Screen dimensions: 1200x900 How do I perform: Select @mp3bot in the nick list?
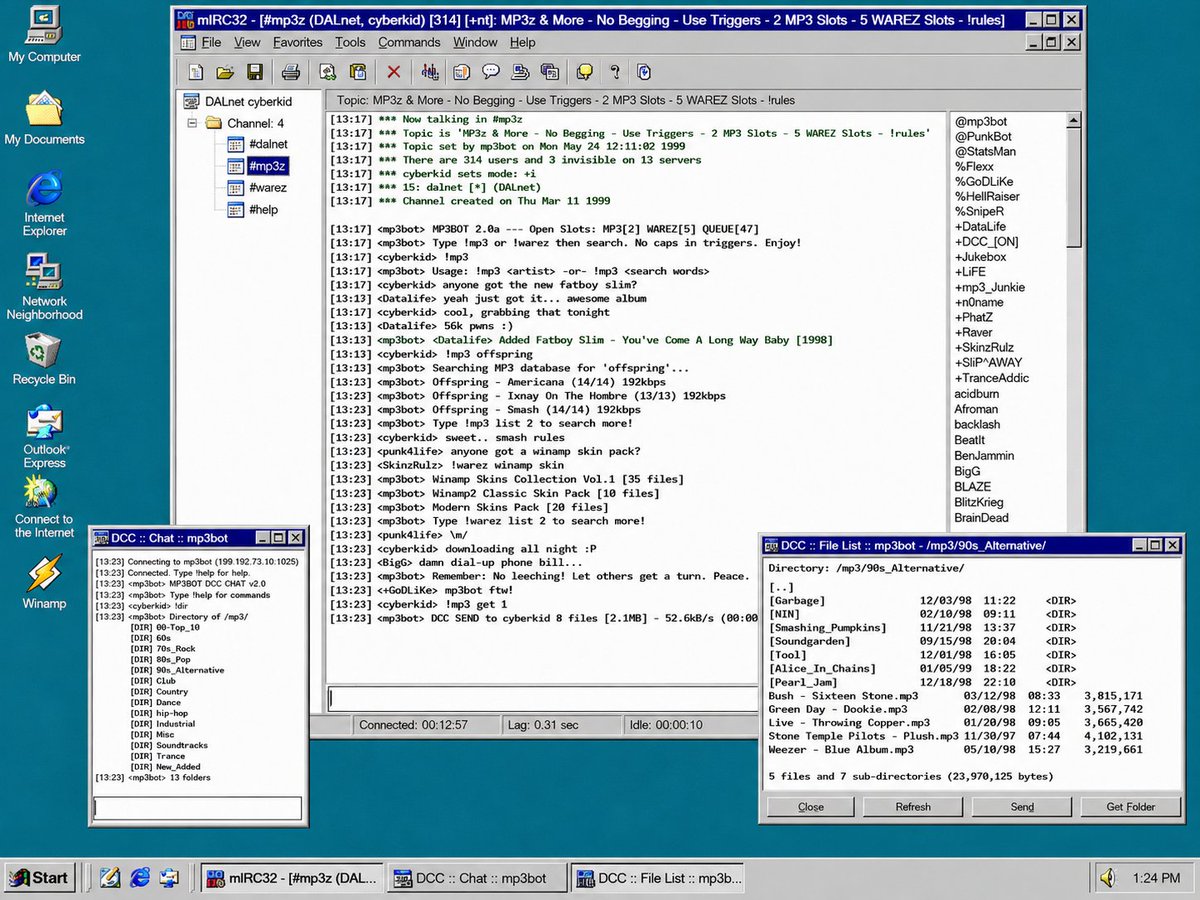pyautogui.click(x=981, y=121)
